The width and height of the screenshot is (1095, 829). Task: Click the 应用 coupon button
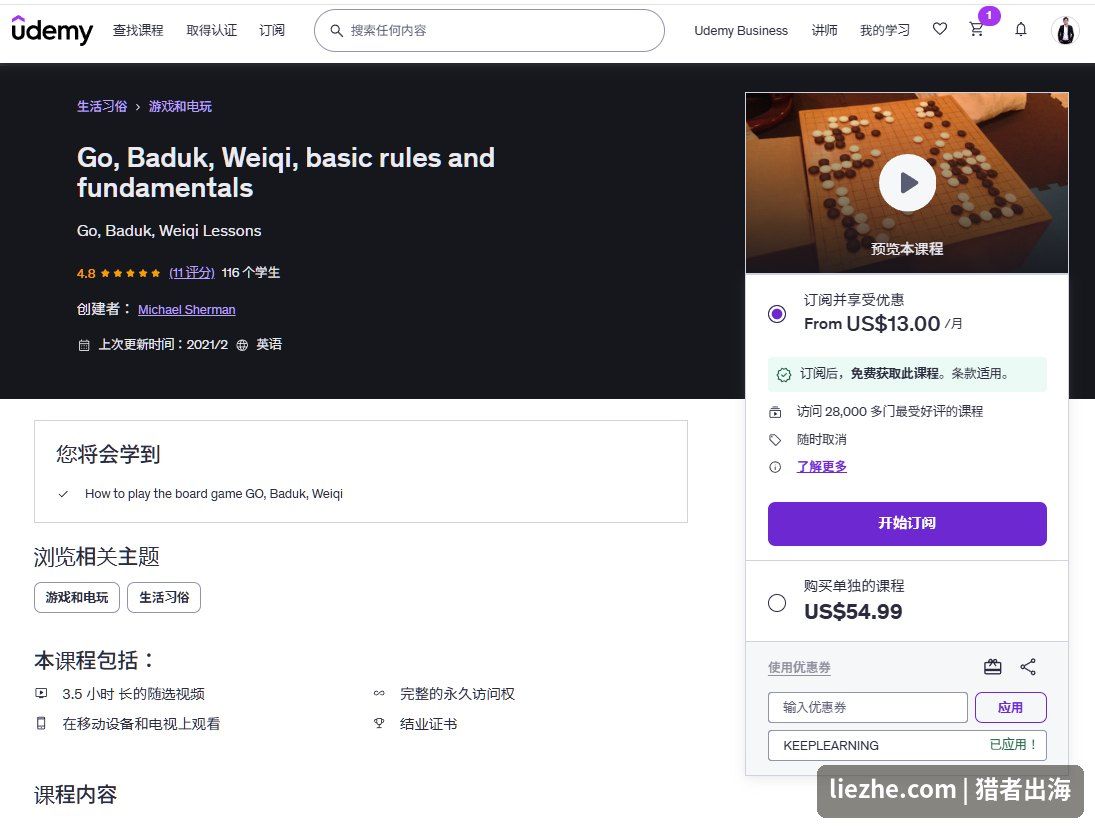click(1011, 707)
